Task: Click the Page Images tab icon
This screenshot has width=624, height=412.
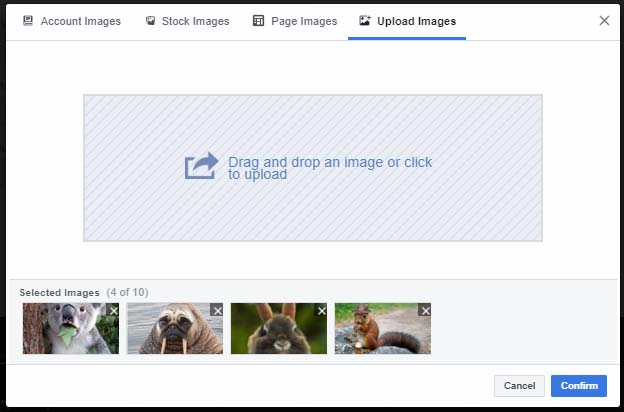Action: (259, 21)
